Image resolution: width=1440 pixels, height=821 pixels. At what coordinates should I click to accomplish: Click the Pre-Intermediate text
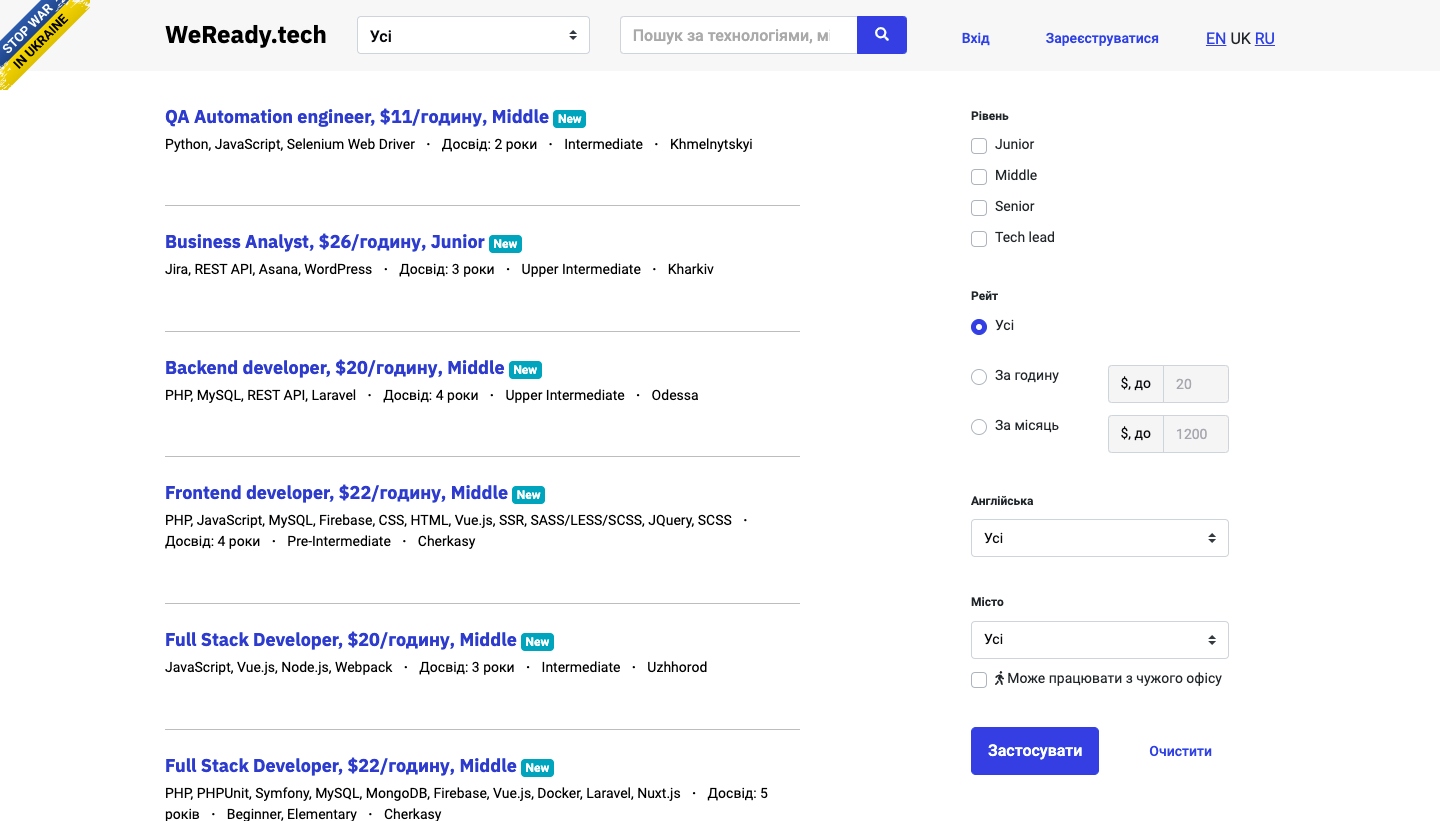(339, 541)
